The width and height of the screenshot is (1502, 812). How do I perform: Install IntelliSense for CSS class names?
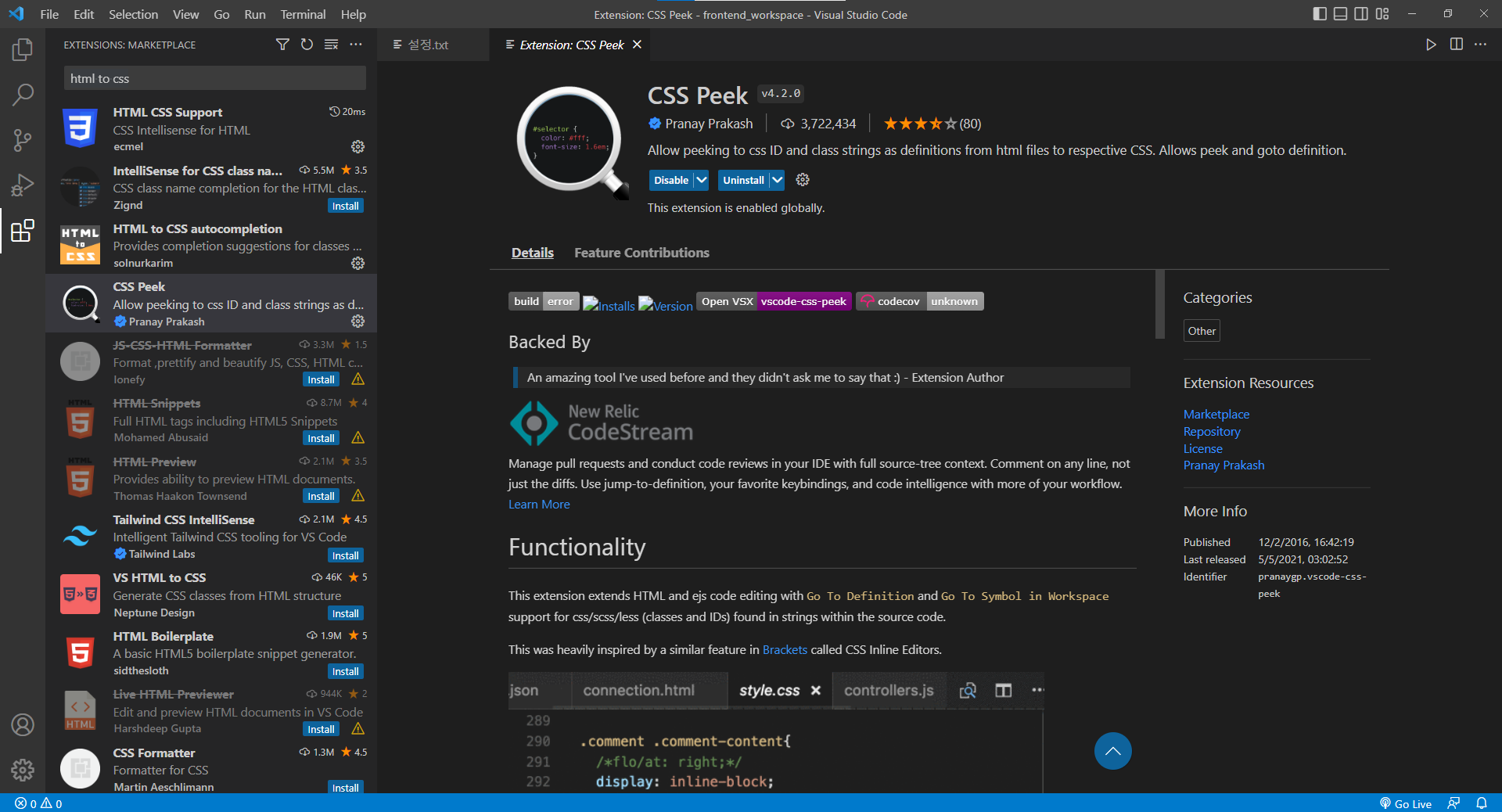345,206
